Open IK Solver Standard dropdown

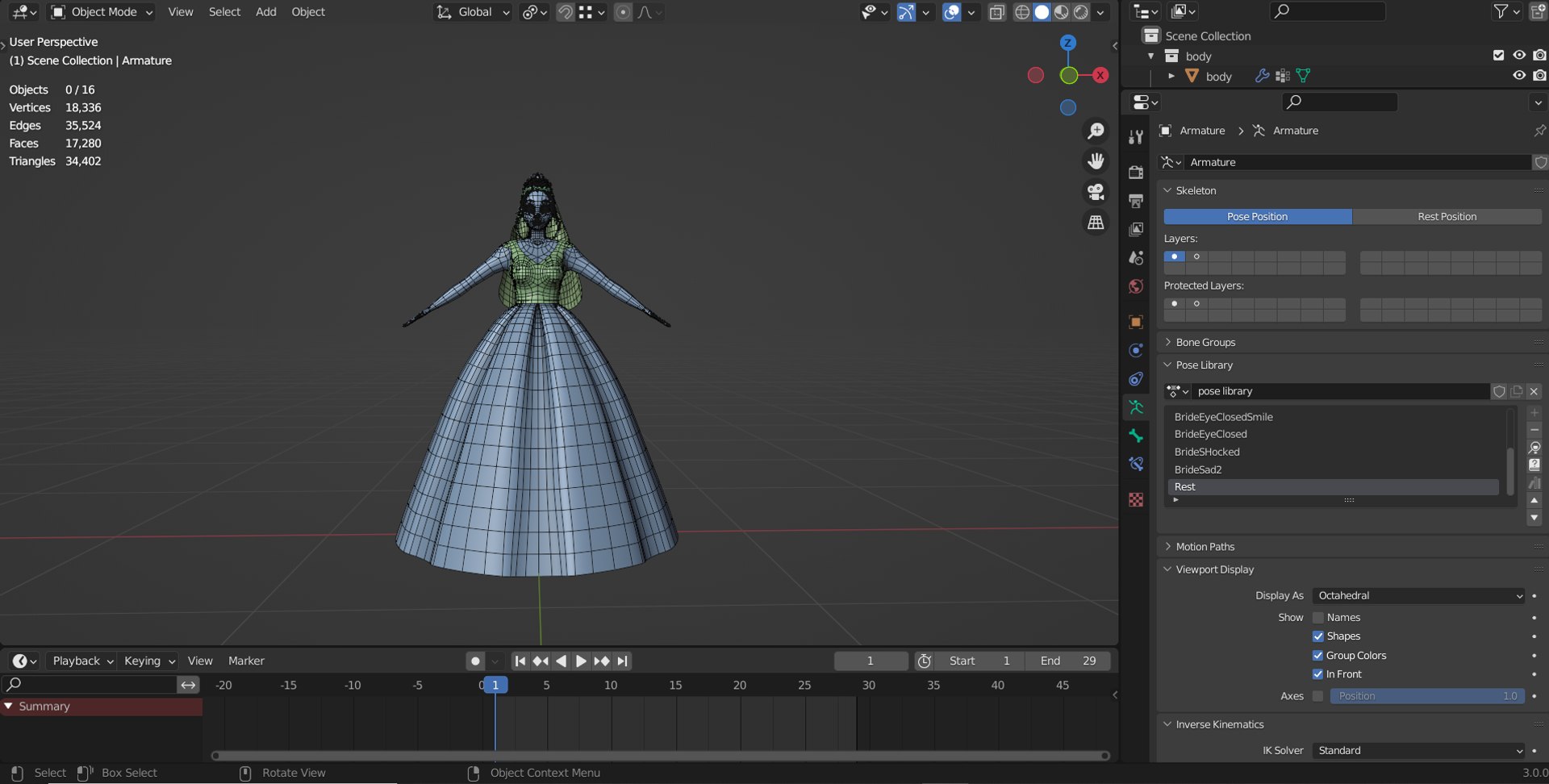point(1419,751)
